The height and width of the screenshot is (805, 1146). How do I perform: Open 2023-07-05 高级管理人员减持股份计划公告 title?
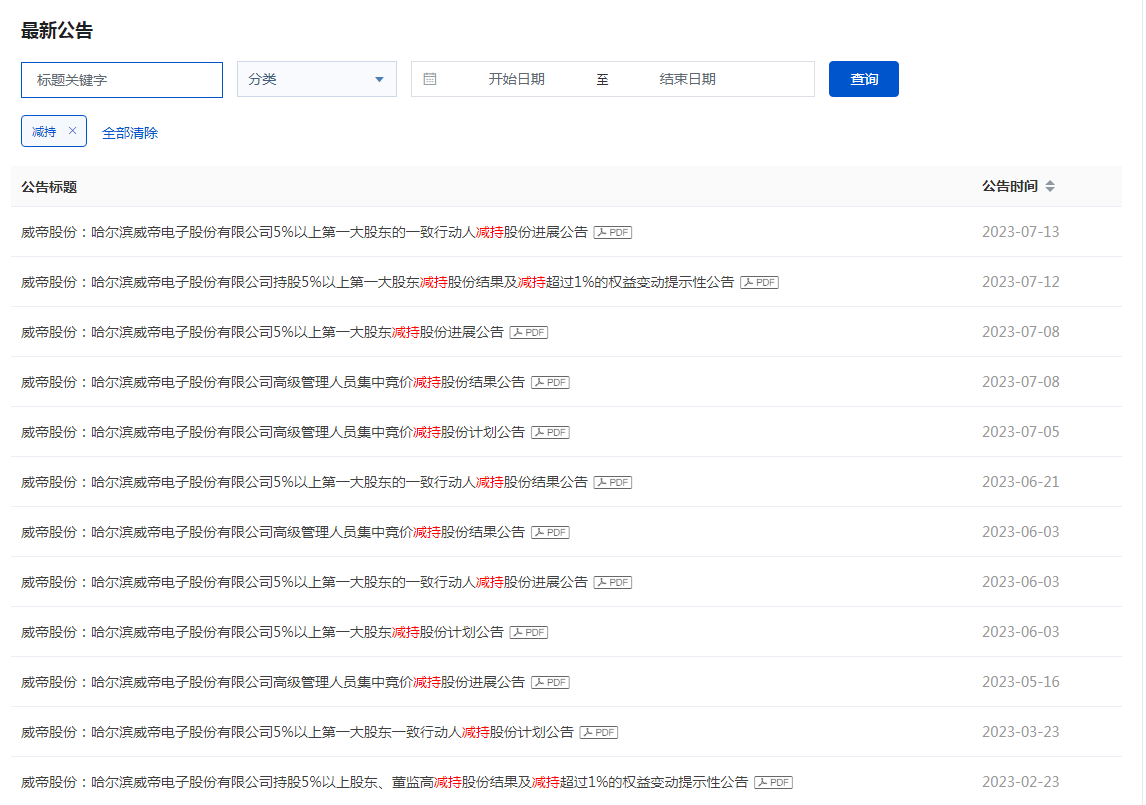tap(273, 432)
